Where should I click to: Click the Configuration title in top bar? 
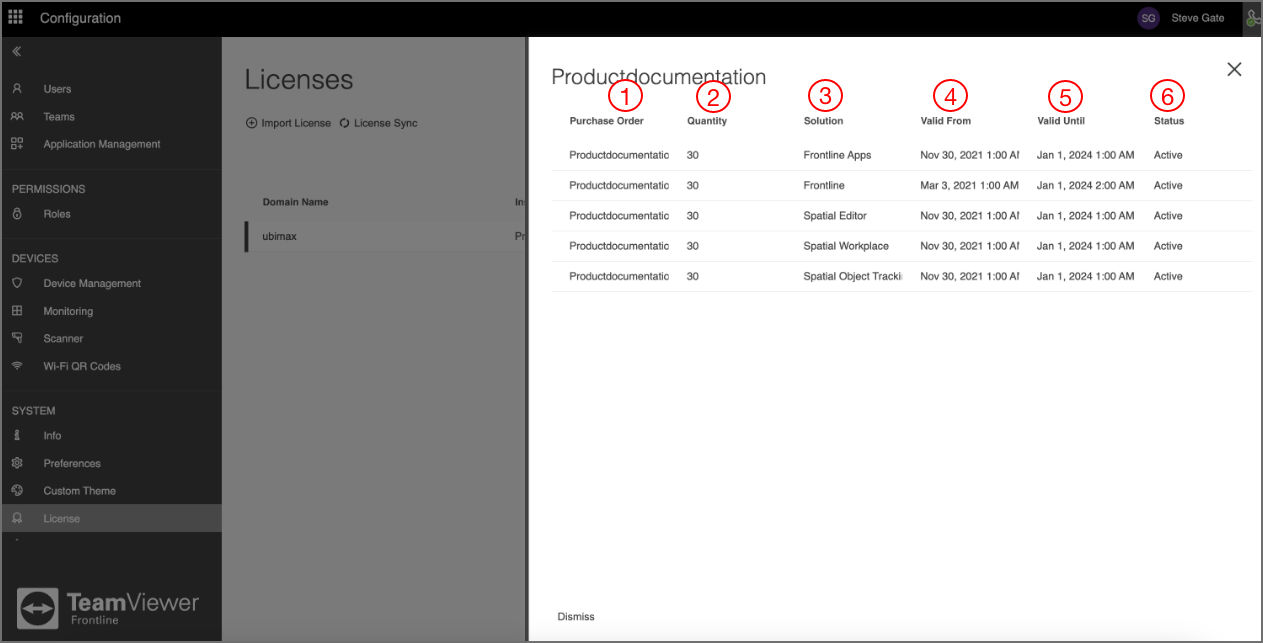(80, 18)
